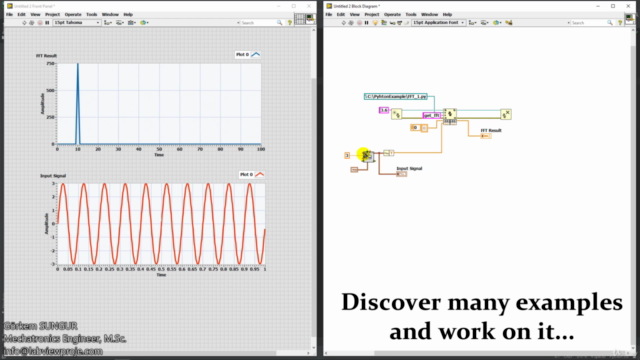Image resolution: width=640 pixels, height=360 pixels.
Task: Click Python Node in block diagram
Action: coord(450,116)
